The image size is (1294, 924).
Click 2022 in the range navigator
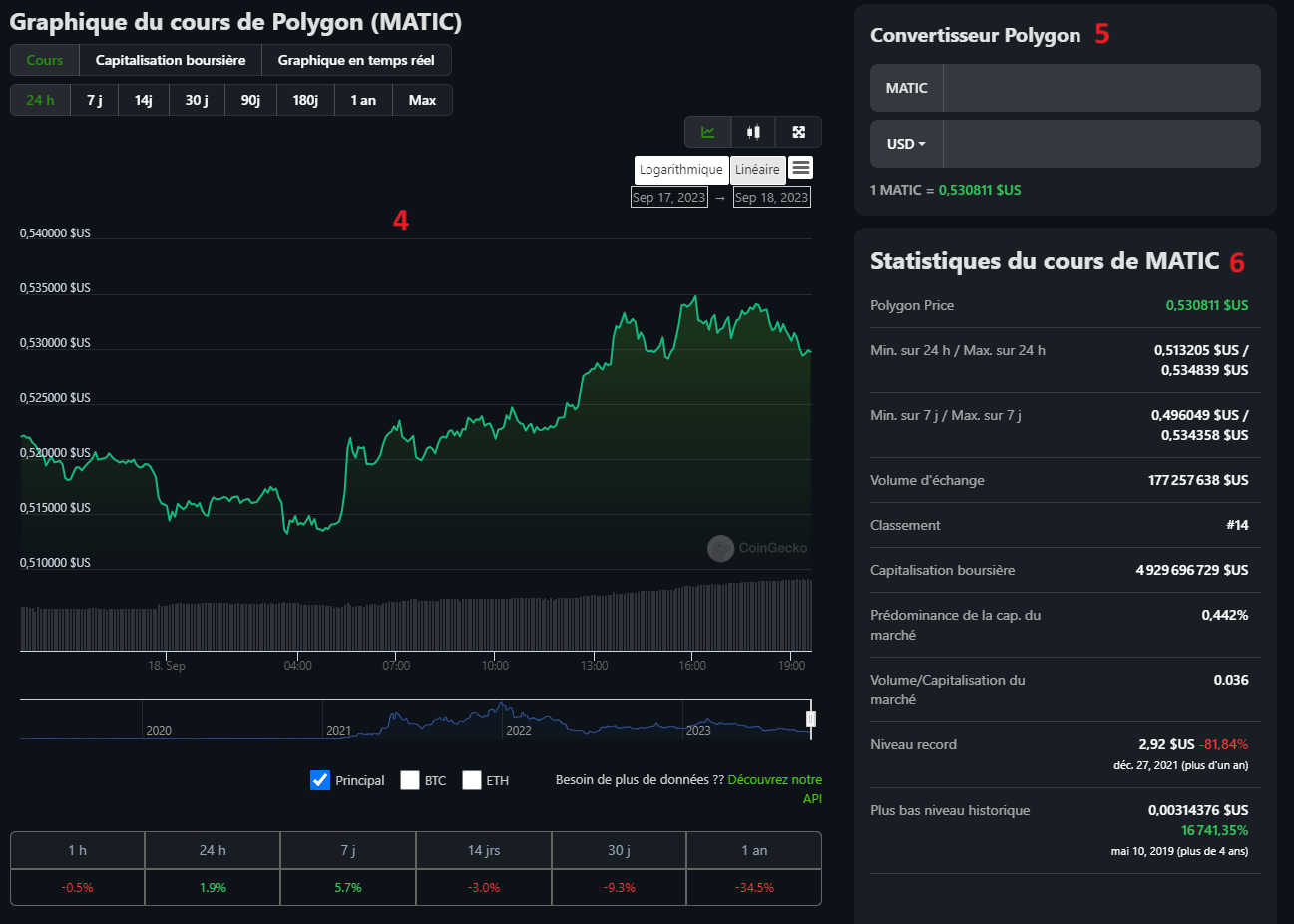(x=519, y=731)
